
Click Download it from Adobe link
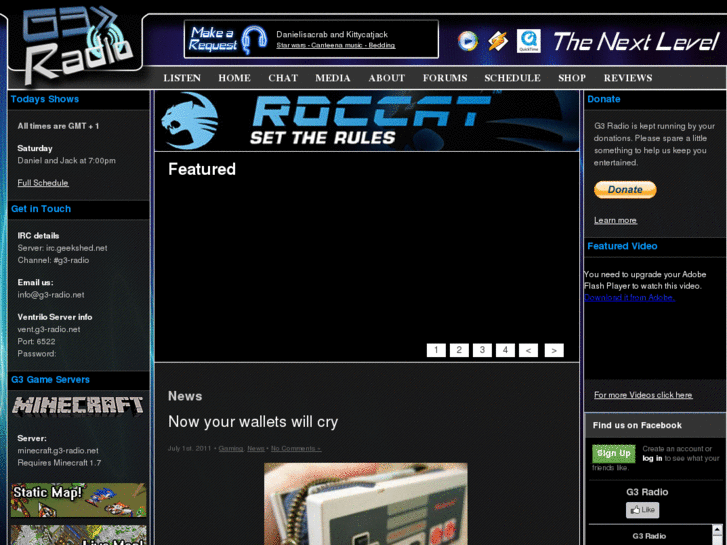pyautogui.click(x=629, y=298)
